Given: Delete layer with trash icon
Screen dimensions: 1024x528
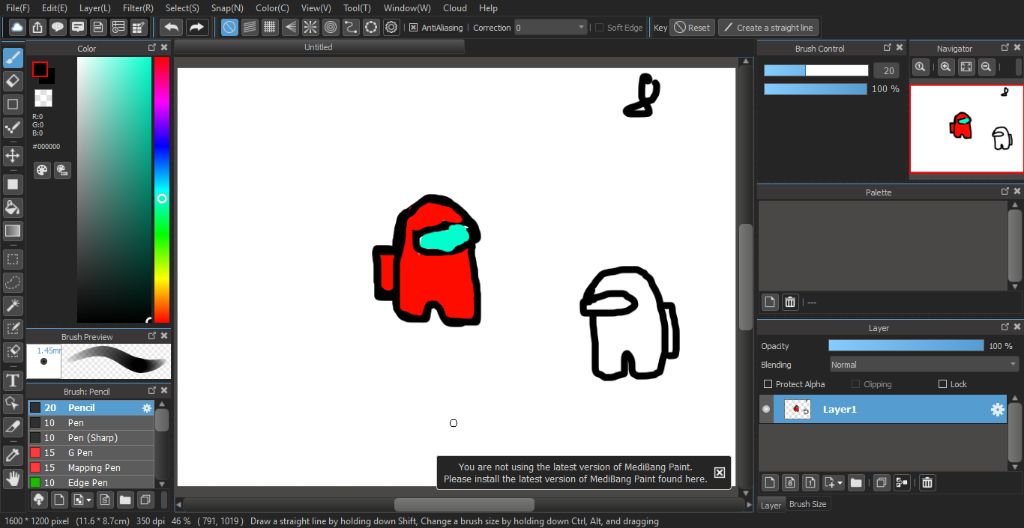Looking at the screenshot, I should click(x=927, y=483).
